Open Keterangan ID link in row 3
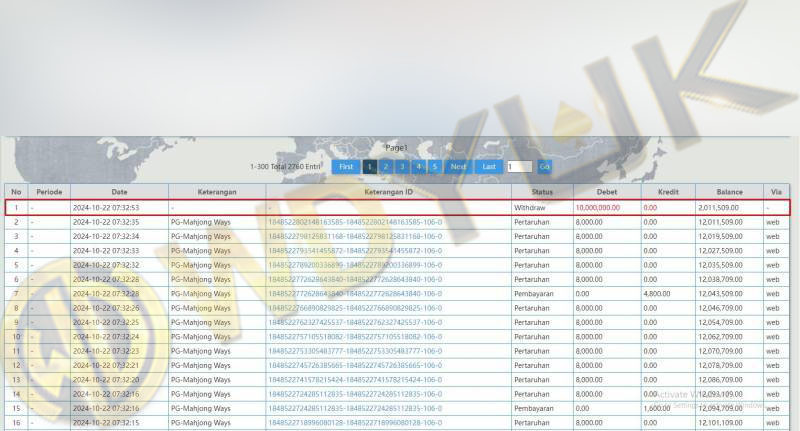Viewport: 800px width, 431px height. [x=355, y=237]
